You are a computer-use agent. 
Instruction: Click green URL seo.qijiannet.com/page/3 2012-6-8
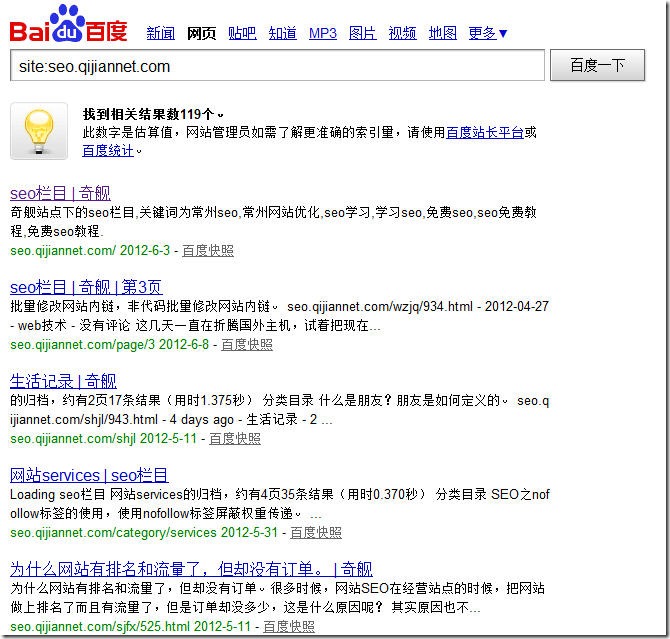(x=110, y=345)
